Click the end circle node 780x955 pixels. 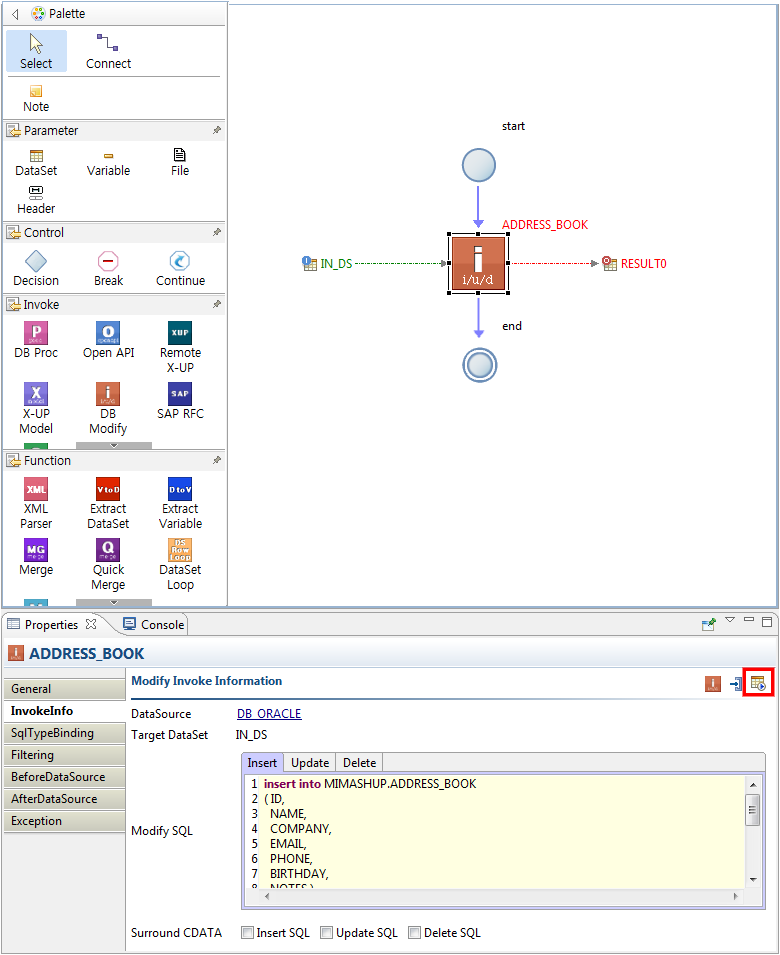(479, 365)
